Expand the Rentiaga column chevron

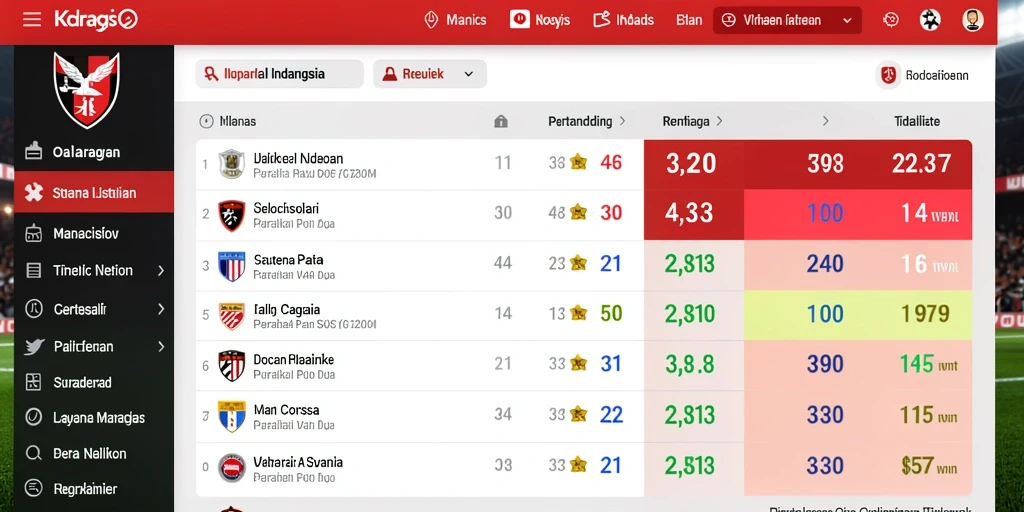click(720, 121)
